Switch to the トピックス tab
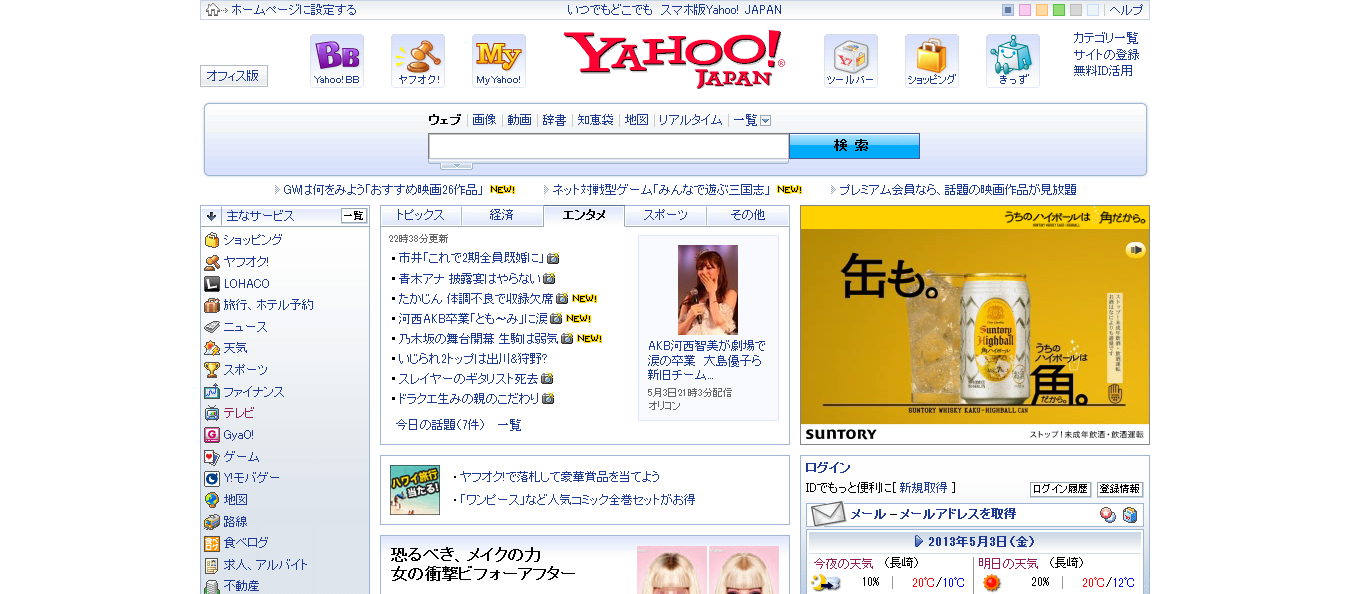Image resolution: width=1349 pixels, height=594 pixels. [420, 215]
